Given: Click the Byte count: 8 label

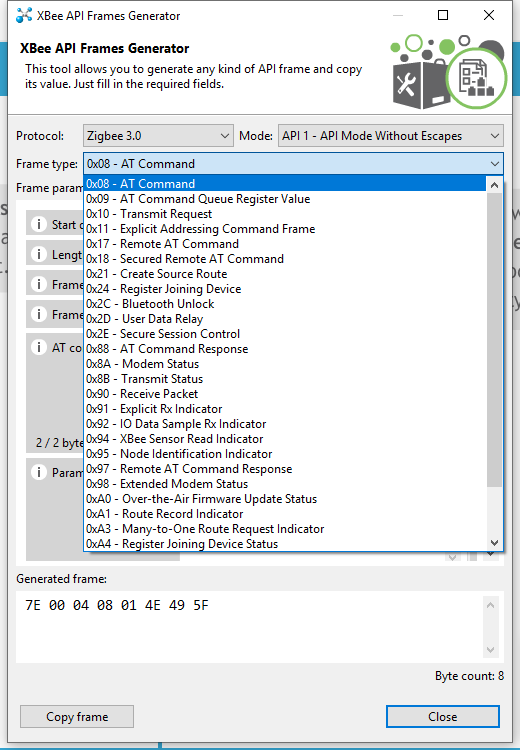Looking at the screenshot, I should (469, 676).
